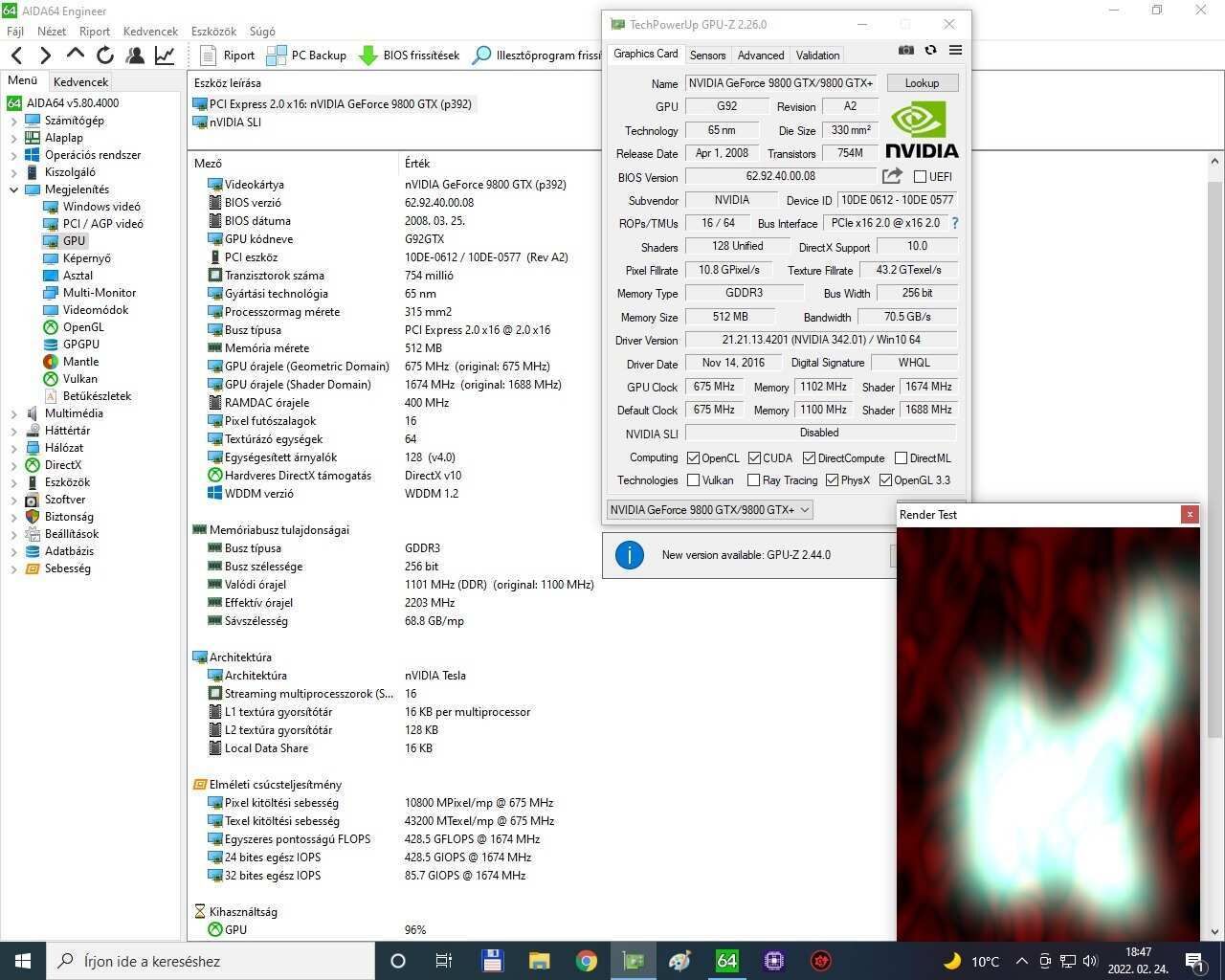Click the AIDA64 back navigation arrow

point(16,56)
